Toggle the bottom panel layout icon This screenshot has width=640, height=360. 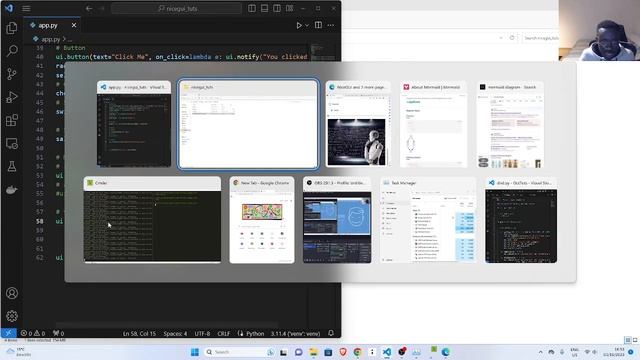coord(264,8)
